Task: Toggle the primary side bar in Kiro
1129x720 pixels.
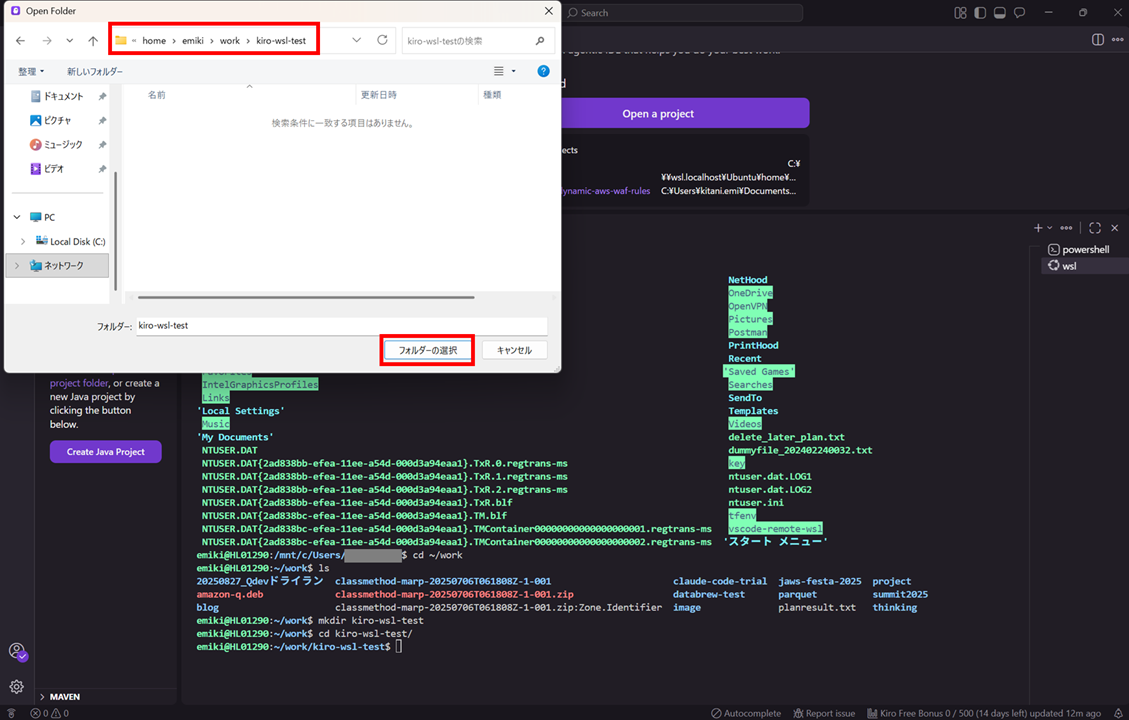Action: 980,12
